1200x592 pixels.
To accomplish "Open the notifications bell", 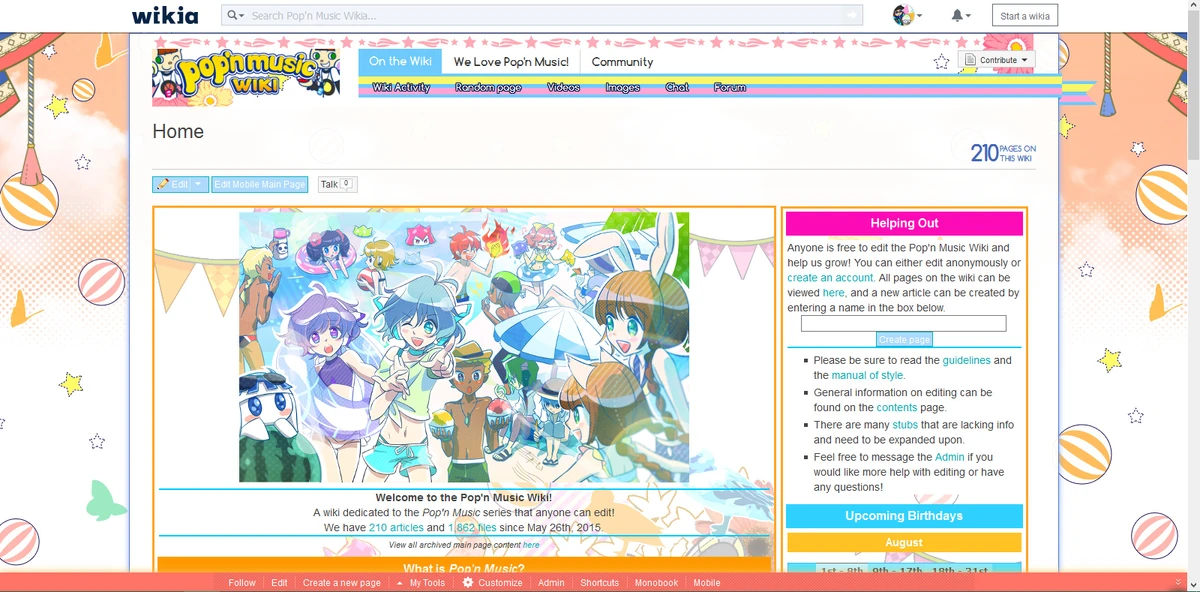I will (958, 15).
